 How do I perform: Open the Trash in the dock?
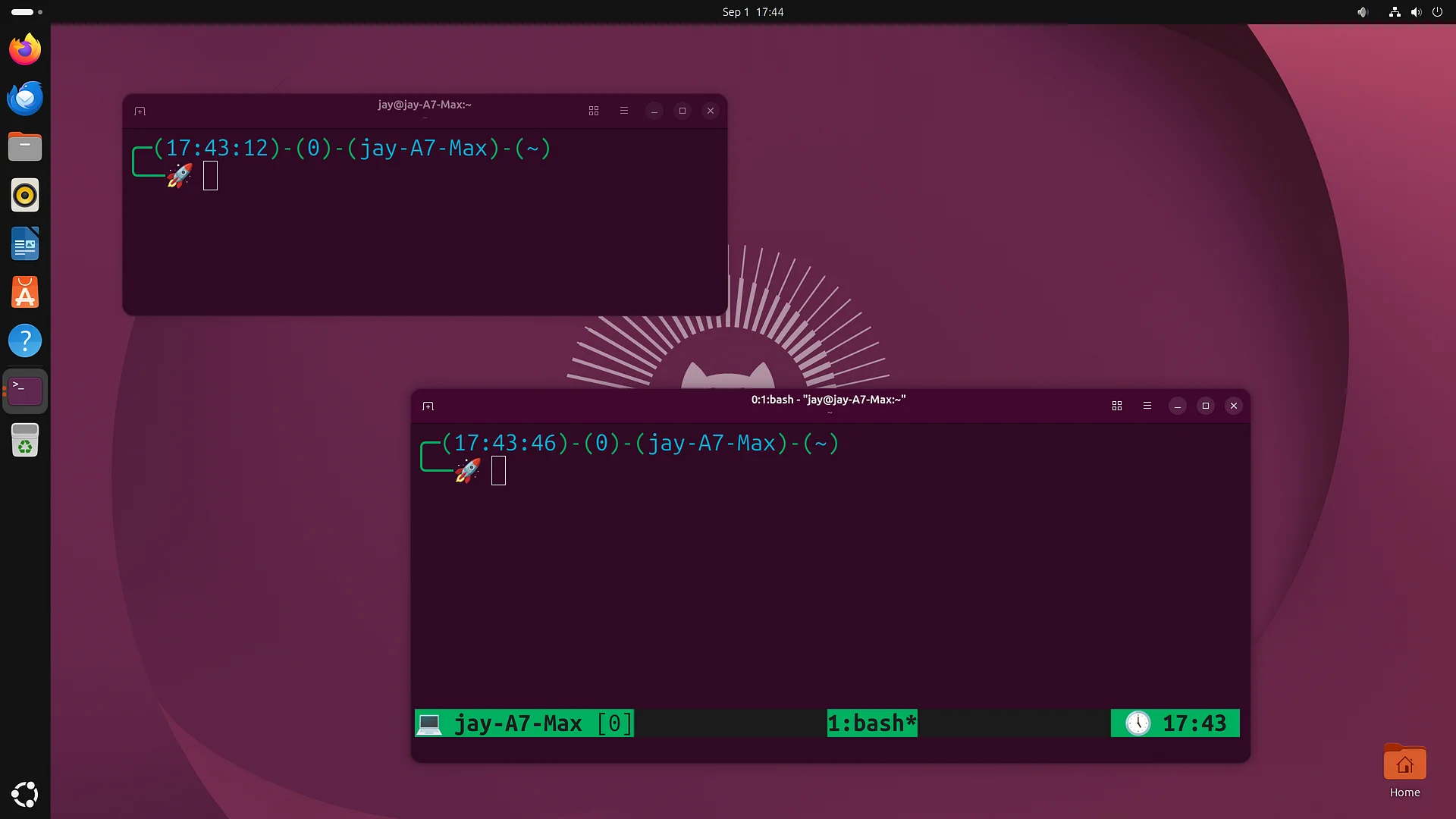25,440
